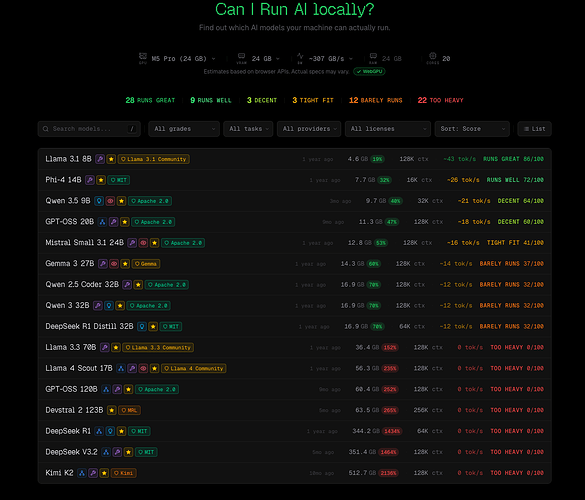Click the blue MoE icon on GPT-OSS 20B

102,222
